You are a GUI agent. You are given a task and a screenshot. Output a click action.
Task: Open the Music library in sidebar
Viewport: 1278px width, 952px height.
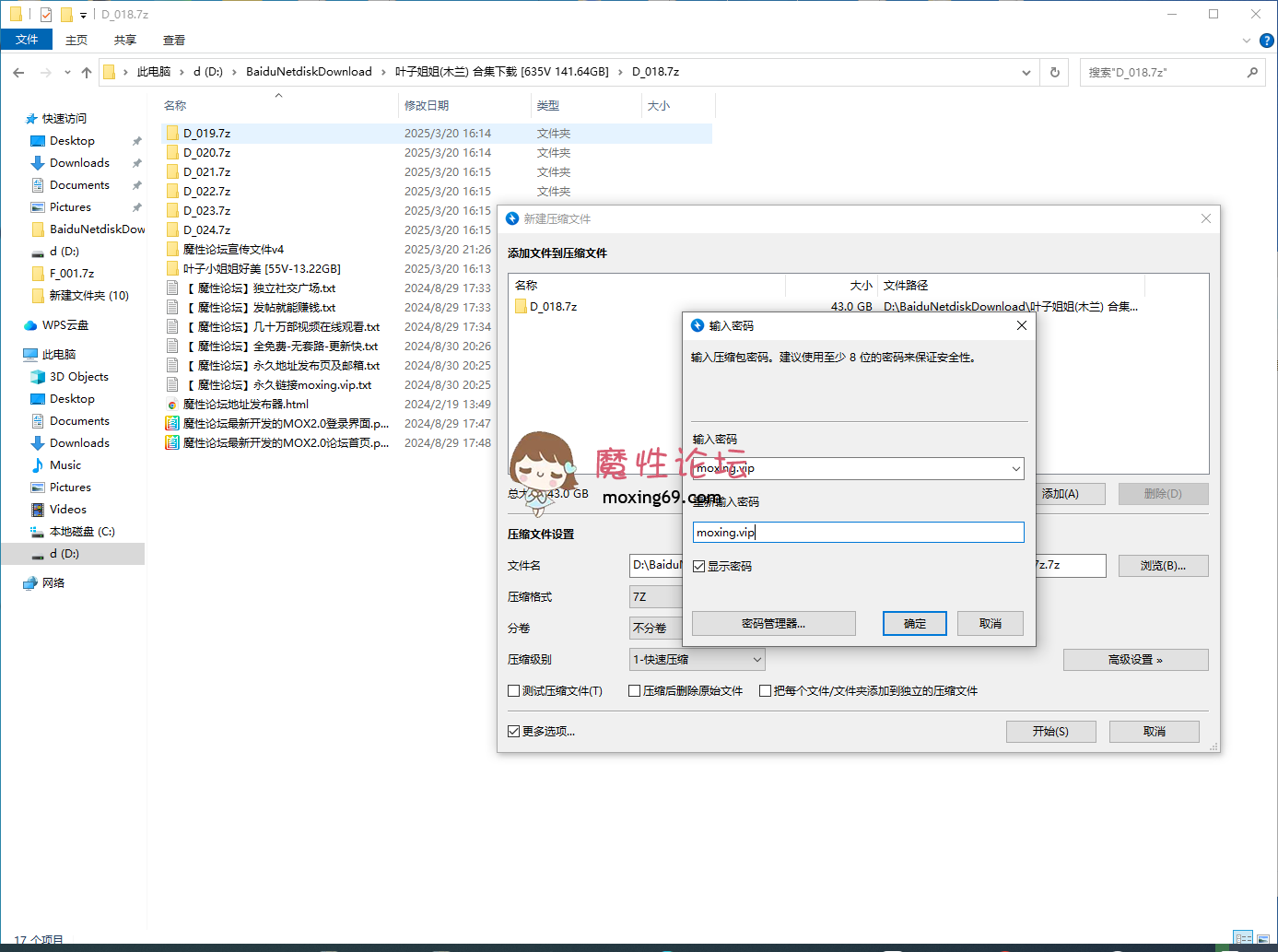coord(64,465)
